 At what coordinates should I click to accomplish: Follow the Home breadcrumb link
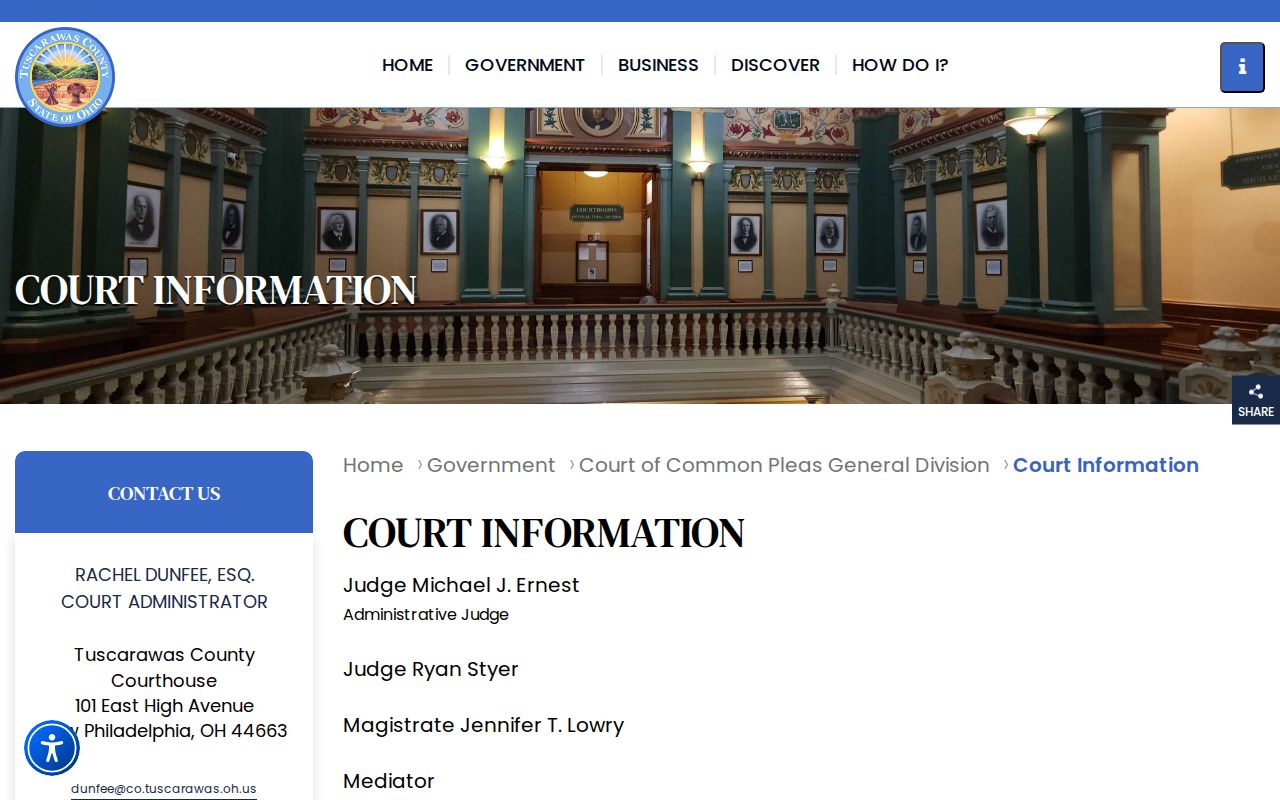pyautogui.click(x=373, y=465)
